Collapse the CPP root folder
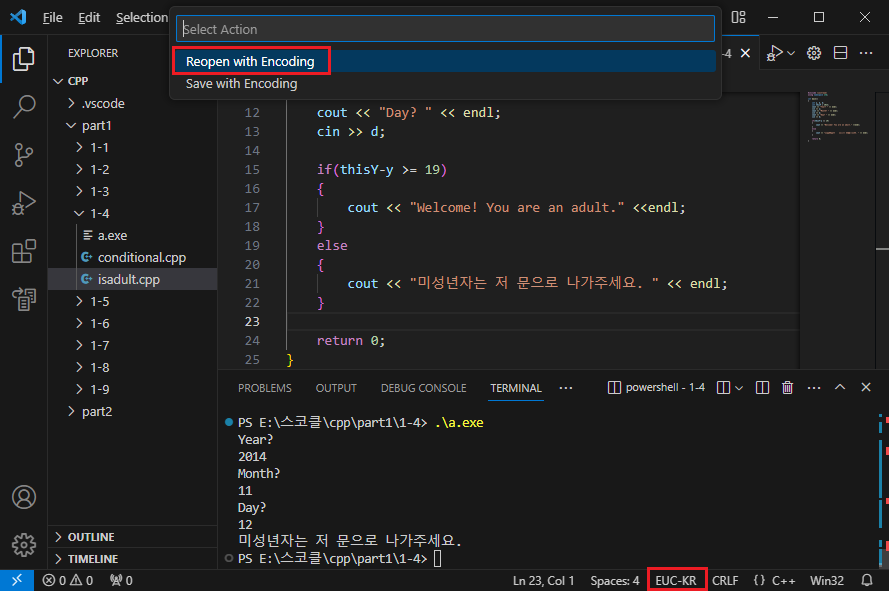 click(x=133, y=81)
